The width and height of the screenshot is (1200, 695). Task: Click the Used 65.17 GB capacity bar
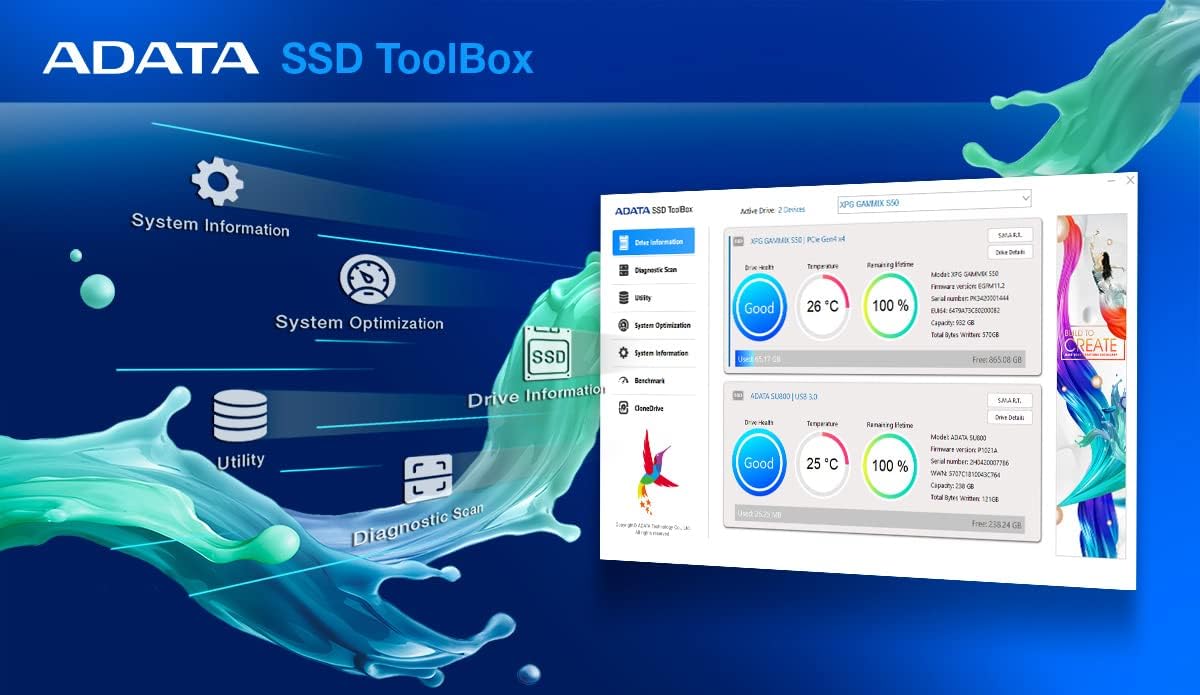click(x=761, y=359)
